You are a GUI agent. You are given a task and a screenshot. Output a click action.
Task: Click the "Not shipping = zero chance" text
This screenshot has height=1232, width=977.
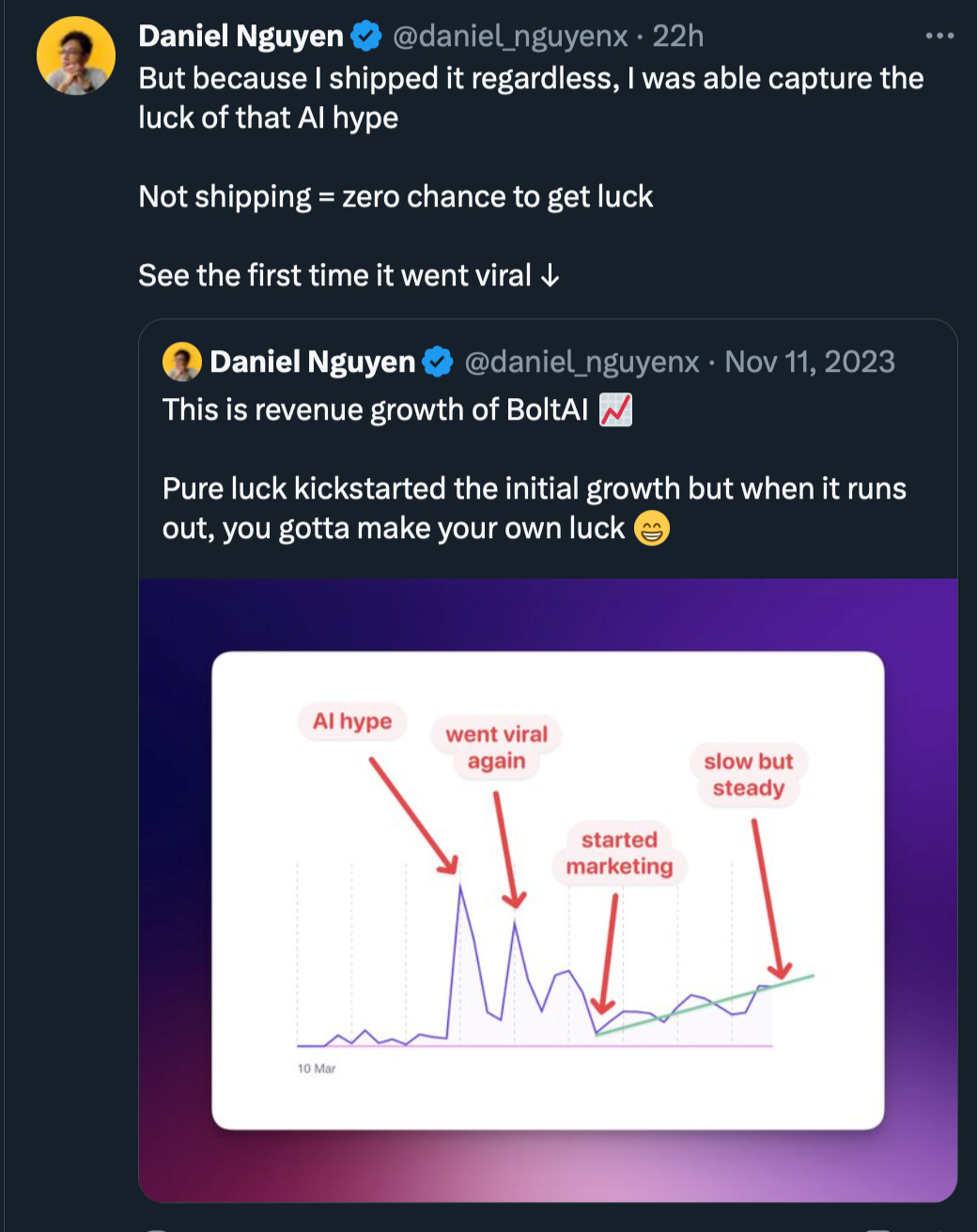tap(395, 197)
